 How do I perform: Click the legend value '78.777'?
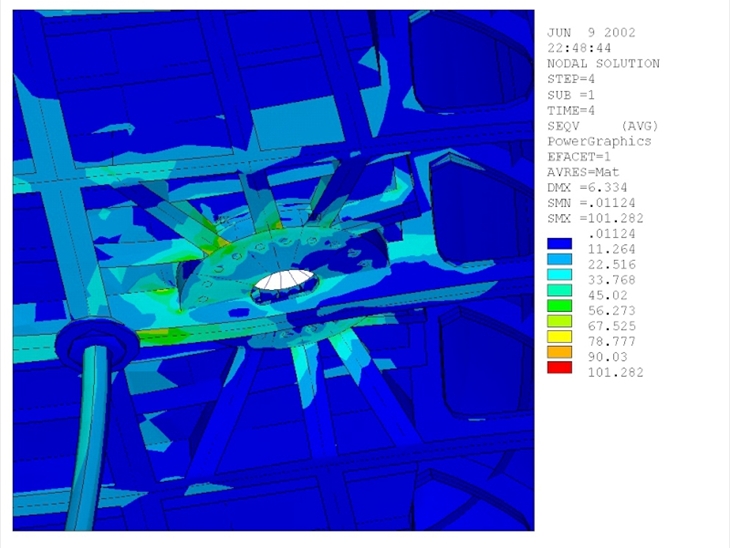point(611,342)
